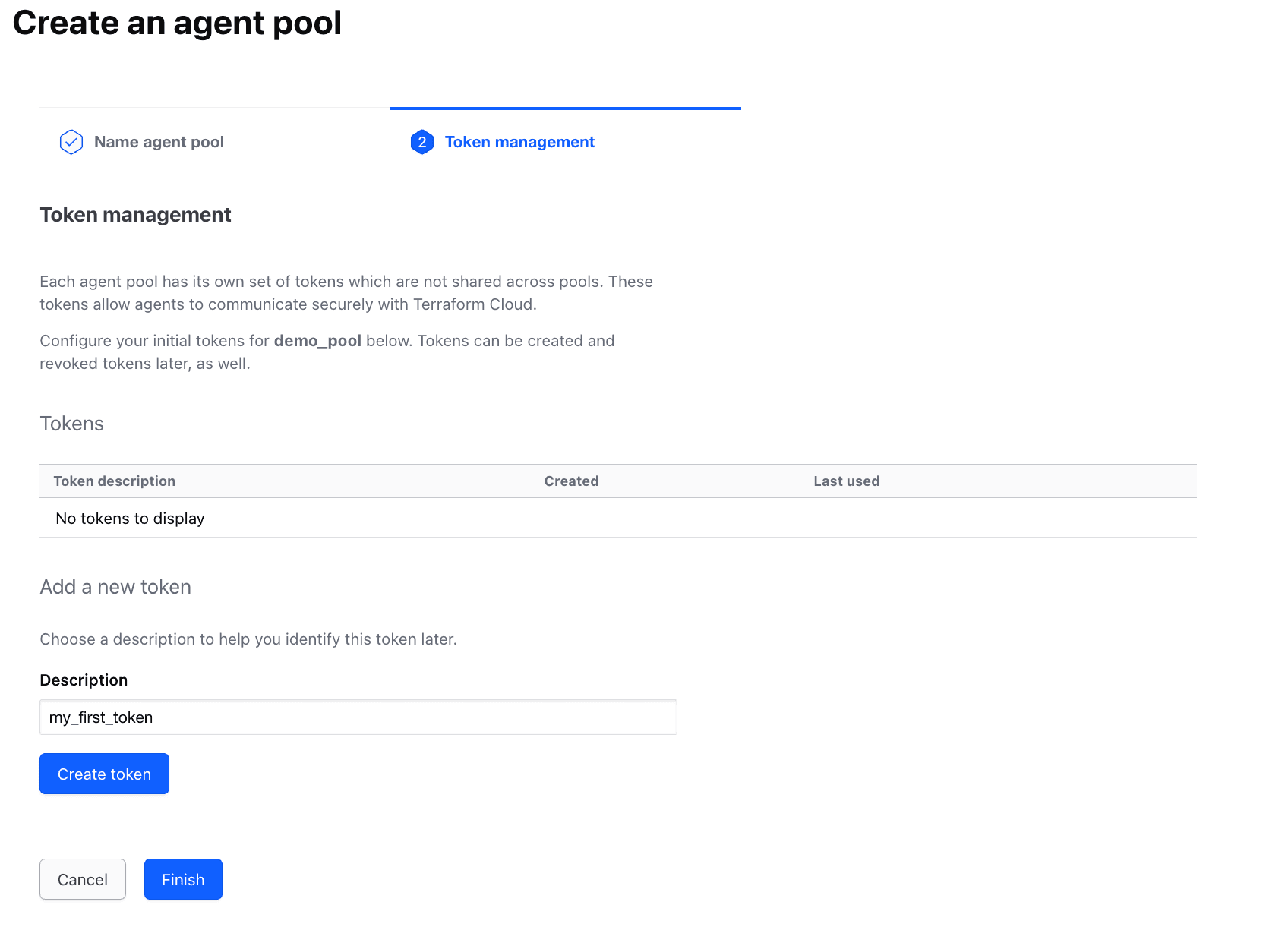
Task: Click the Token management section heading
Action: 135,215
